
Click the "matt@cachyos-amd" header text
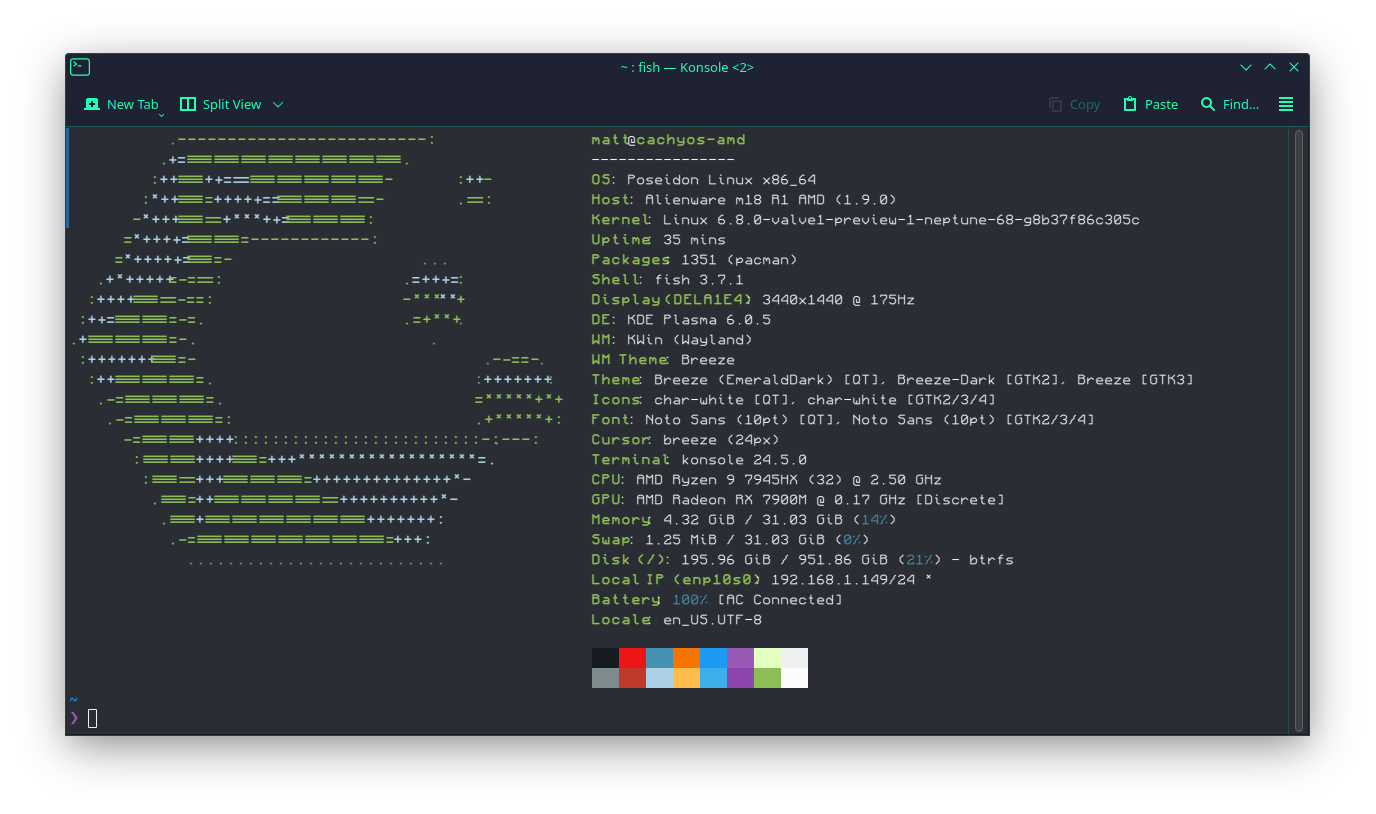tap(668, 140)
